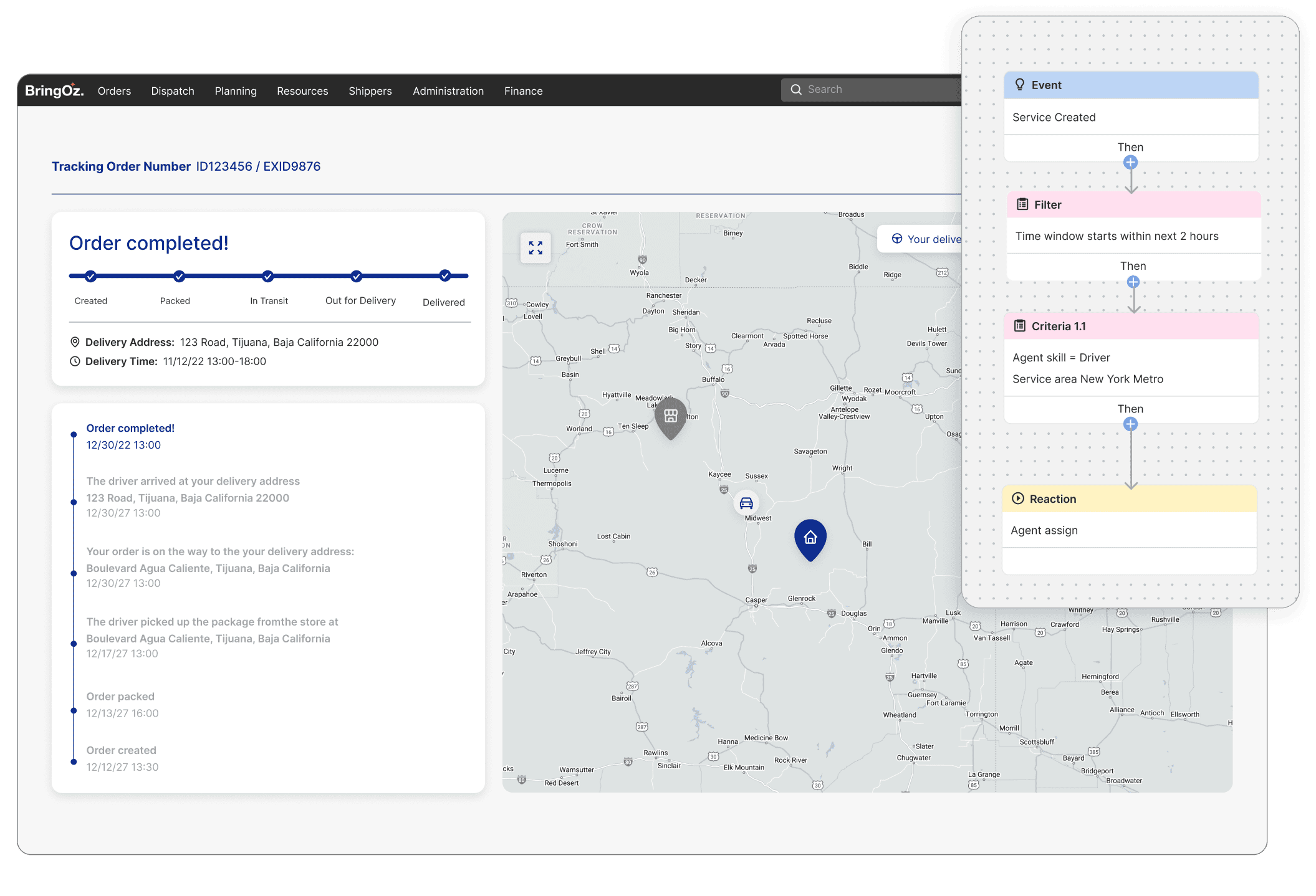Click the play icon in Reaction header
Screen dimensions: 1316x896
[x=1018, y=498]
